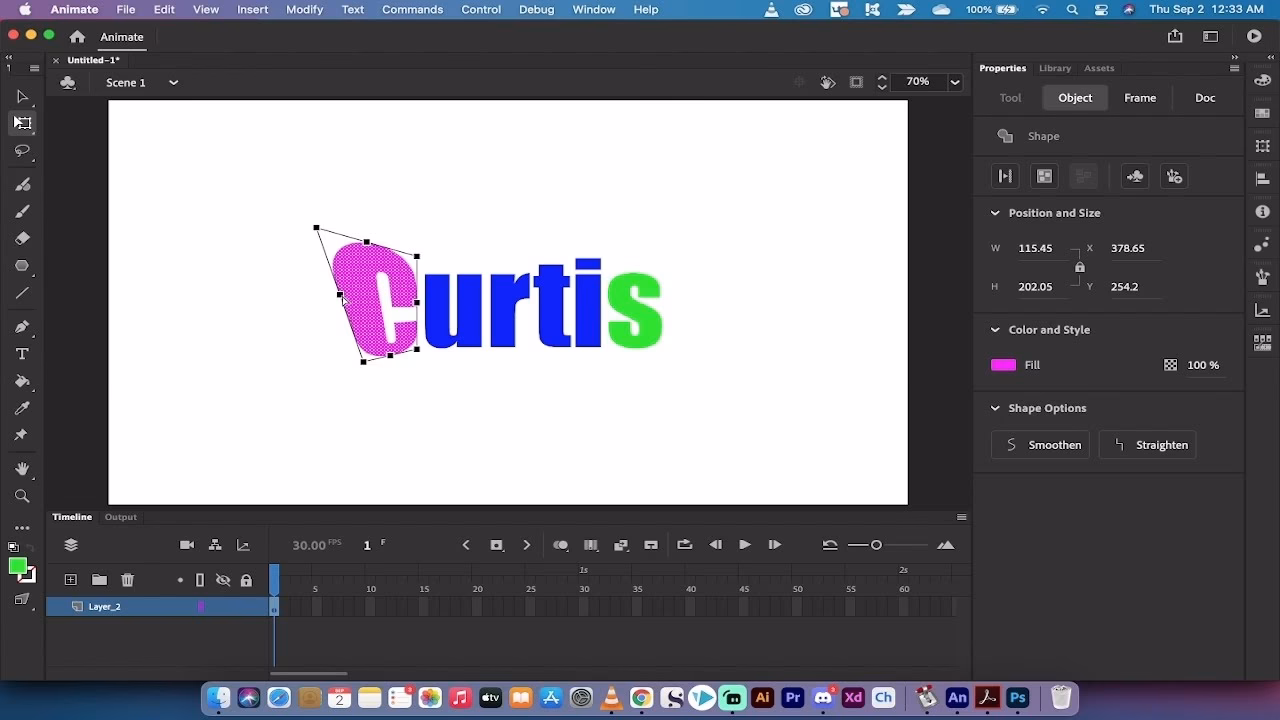Toggle width-height proportion lock
The height and width of the screenshot is (720, 1280).
[x=1079, y=267]
